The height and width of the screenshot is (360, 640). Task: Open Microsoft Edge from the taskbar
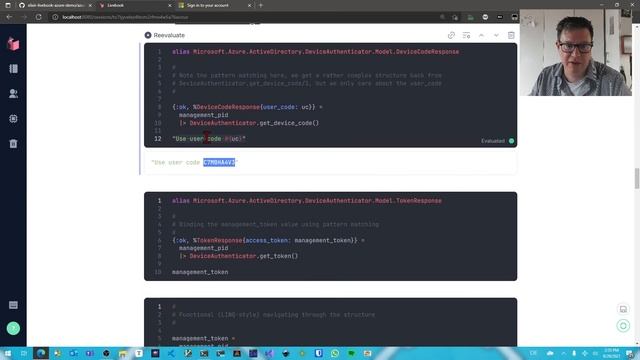point(41,353)
